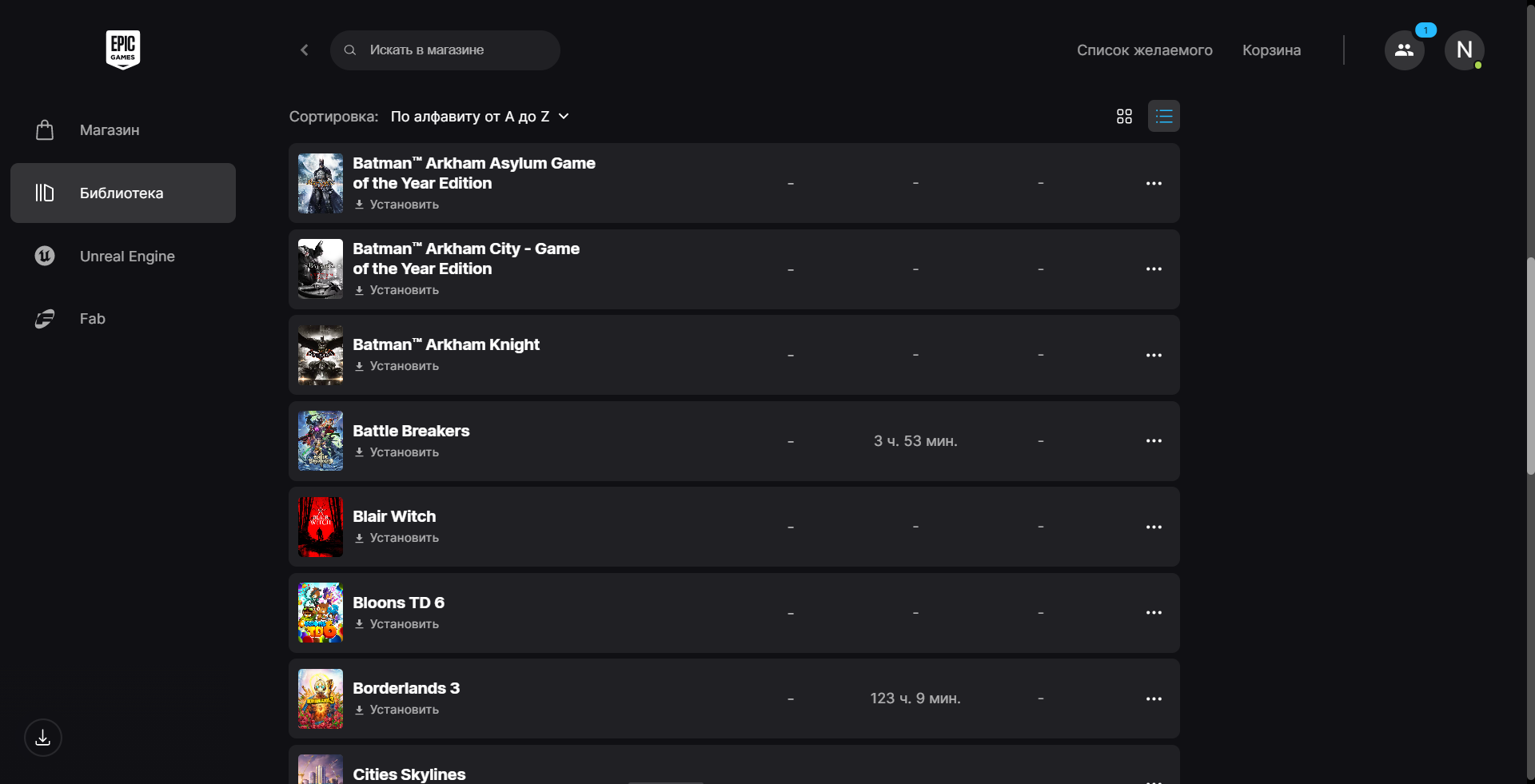Image resolution: width=1535 pixels, height=784 pixels.
Task: Open the Магазин section
Action: tap(110, 130)
